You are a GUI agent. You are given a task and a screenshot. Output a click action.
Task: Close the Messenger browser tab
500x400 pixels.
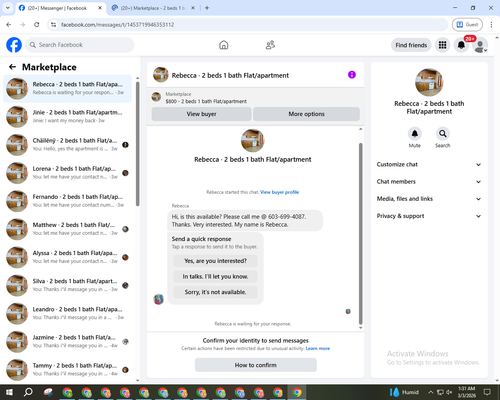[100, 8]
